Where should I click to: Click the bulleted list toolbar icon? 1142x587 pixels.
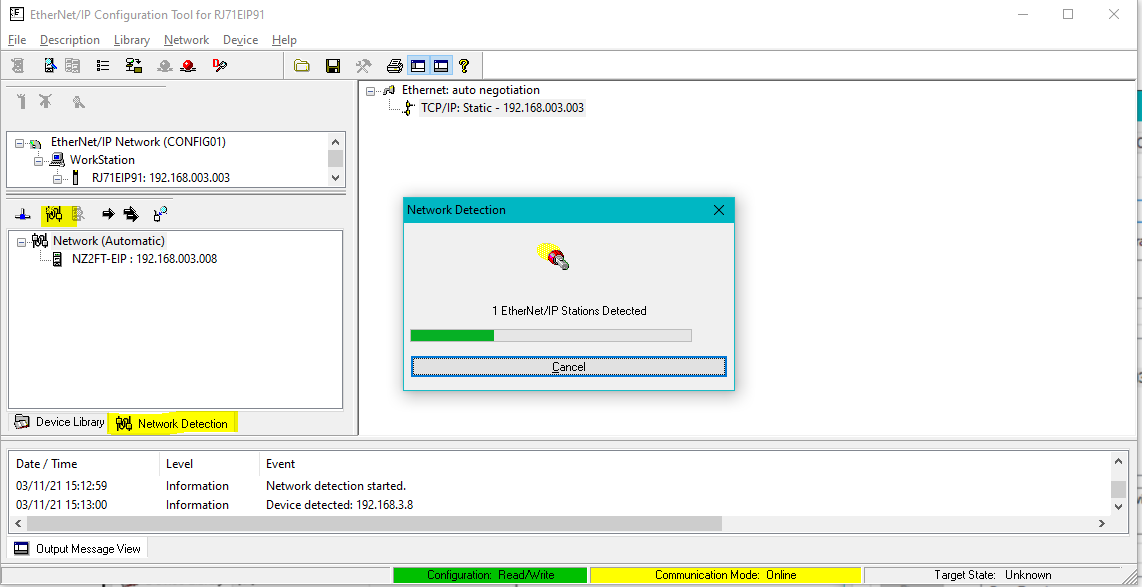103,66
